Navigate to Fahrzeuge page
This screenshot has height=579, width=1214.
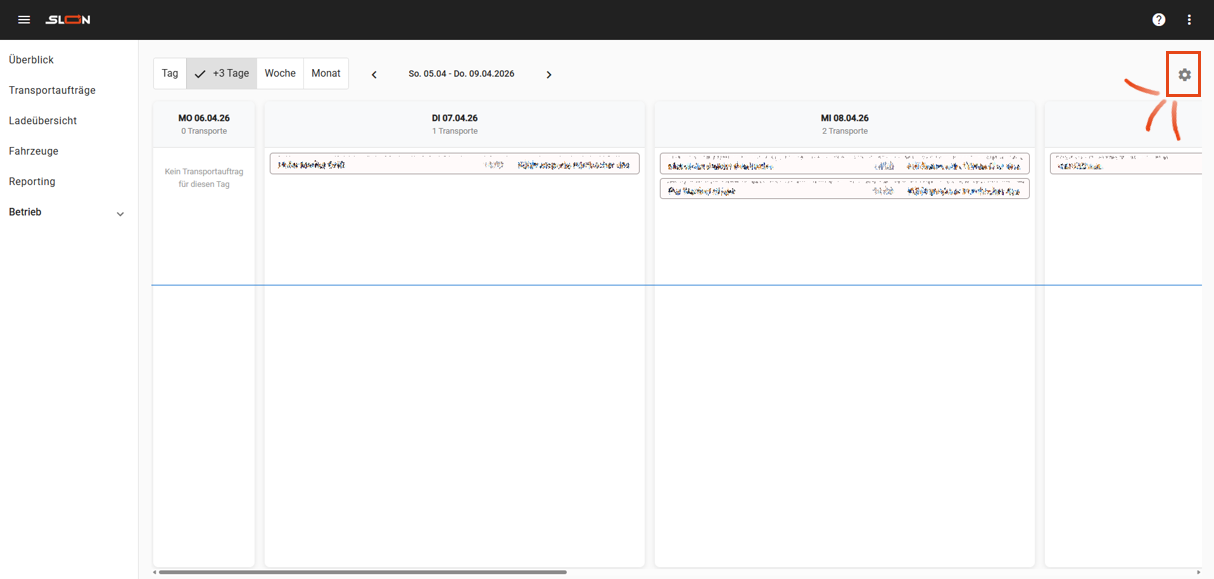[x=33, y=151]
